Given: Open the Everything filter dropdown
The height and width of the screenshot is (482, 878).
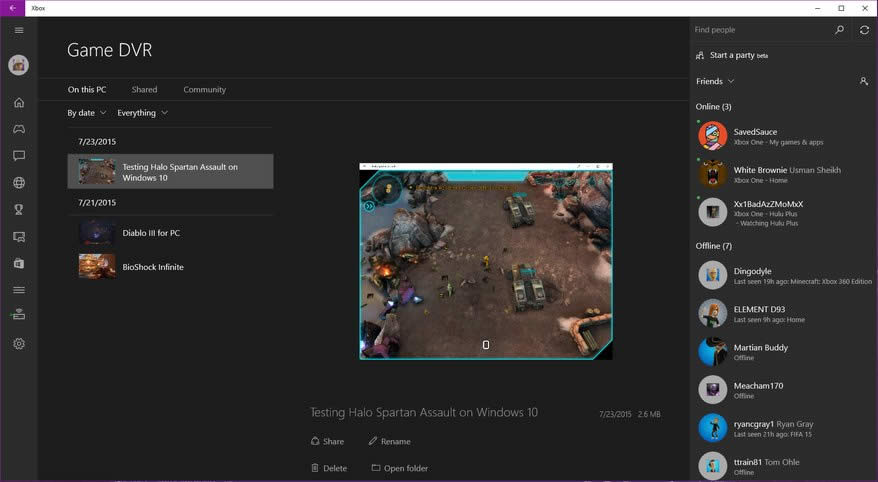Looking at the screenshot, I should tap(142, 113).
